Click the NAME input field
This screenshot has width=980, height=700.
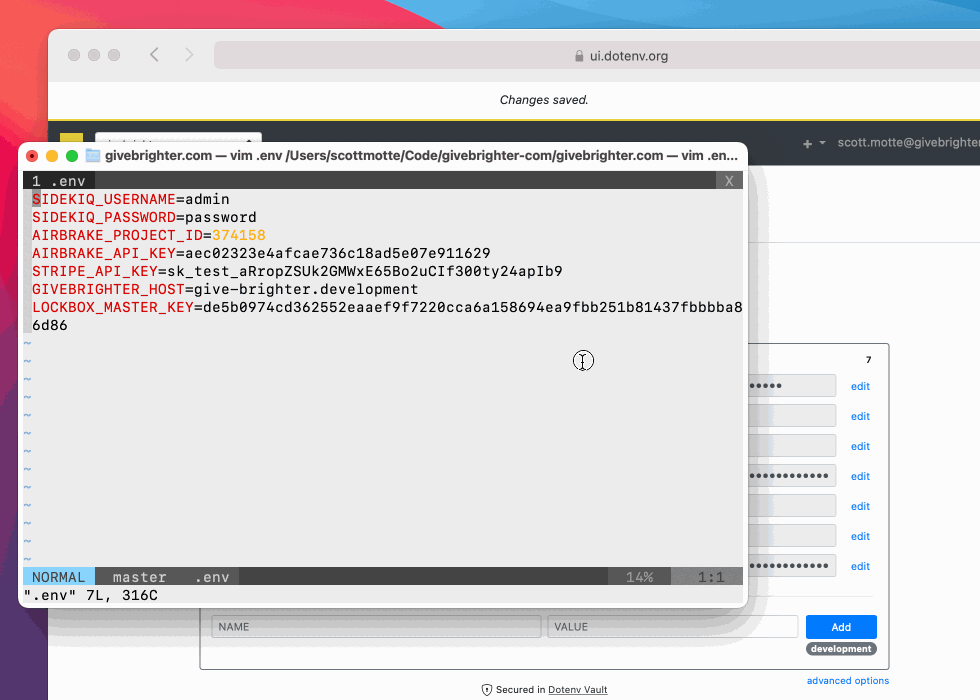point(376,626)
